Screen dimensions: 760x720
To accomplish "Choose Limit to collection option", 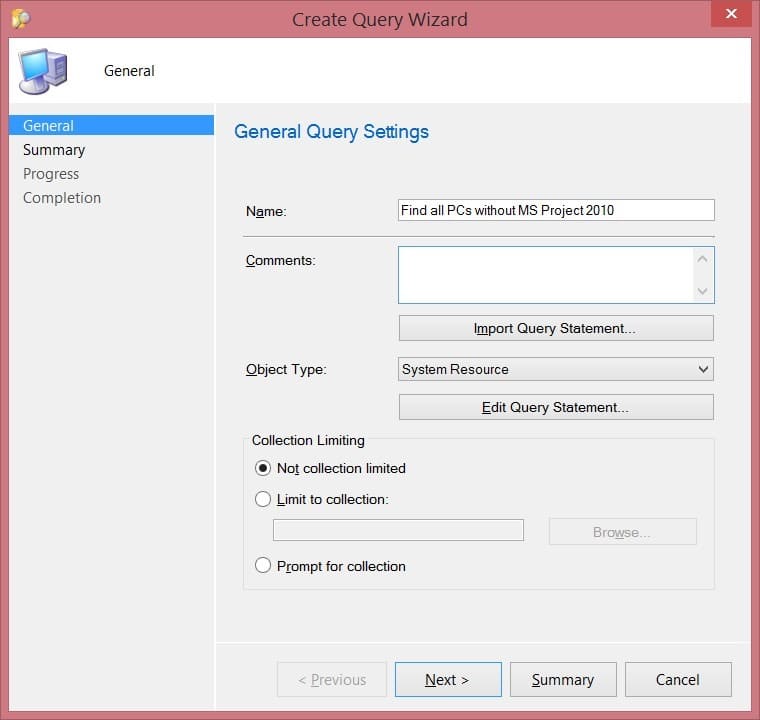I will point(263,499).
